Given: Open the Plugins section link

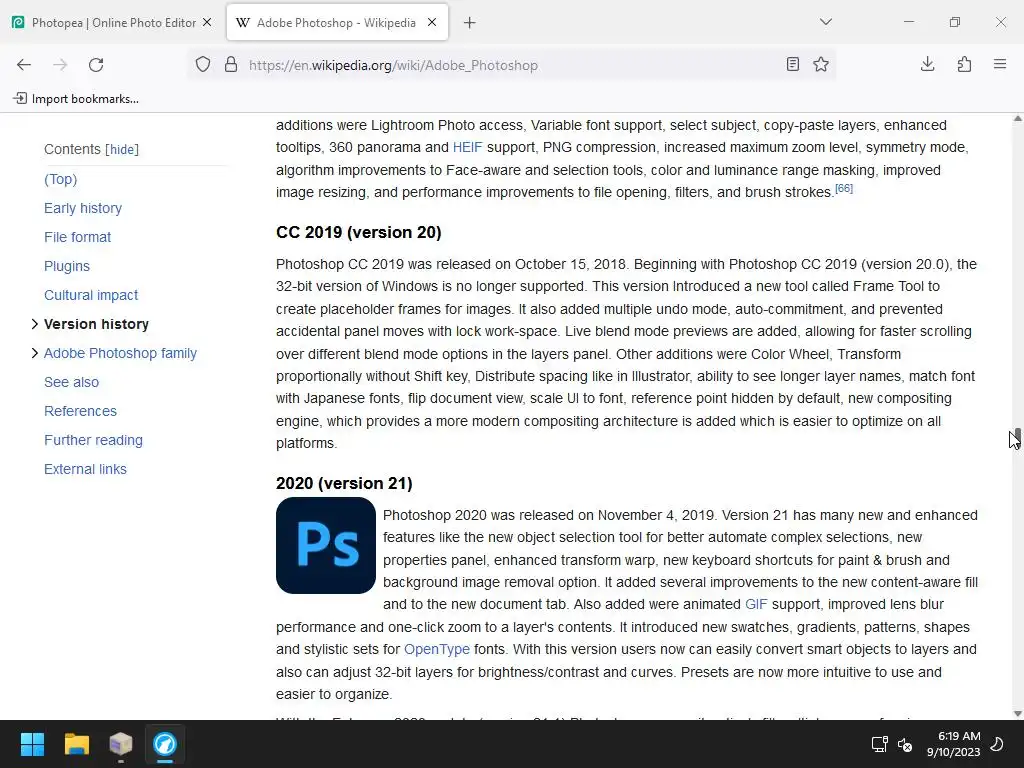Looking at the screenshot, I should (x=67, y=266).
